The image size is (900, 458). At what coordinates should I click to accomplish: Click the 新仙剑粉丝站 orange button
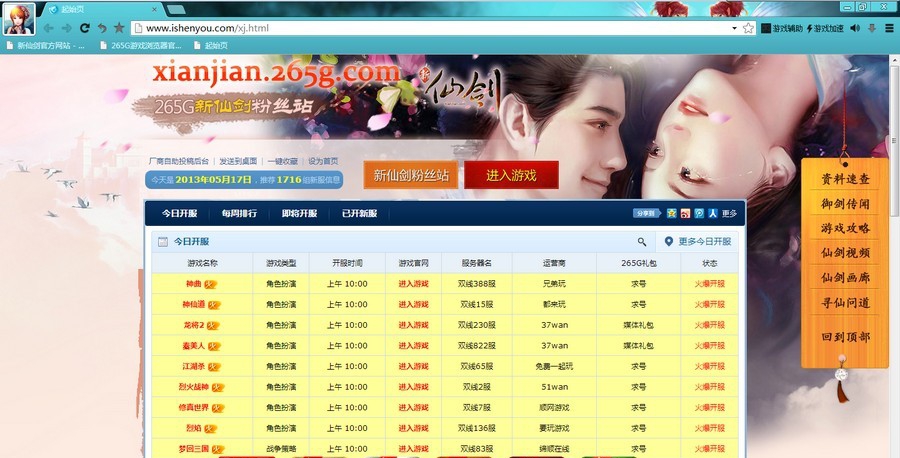[411, 175]
